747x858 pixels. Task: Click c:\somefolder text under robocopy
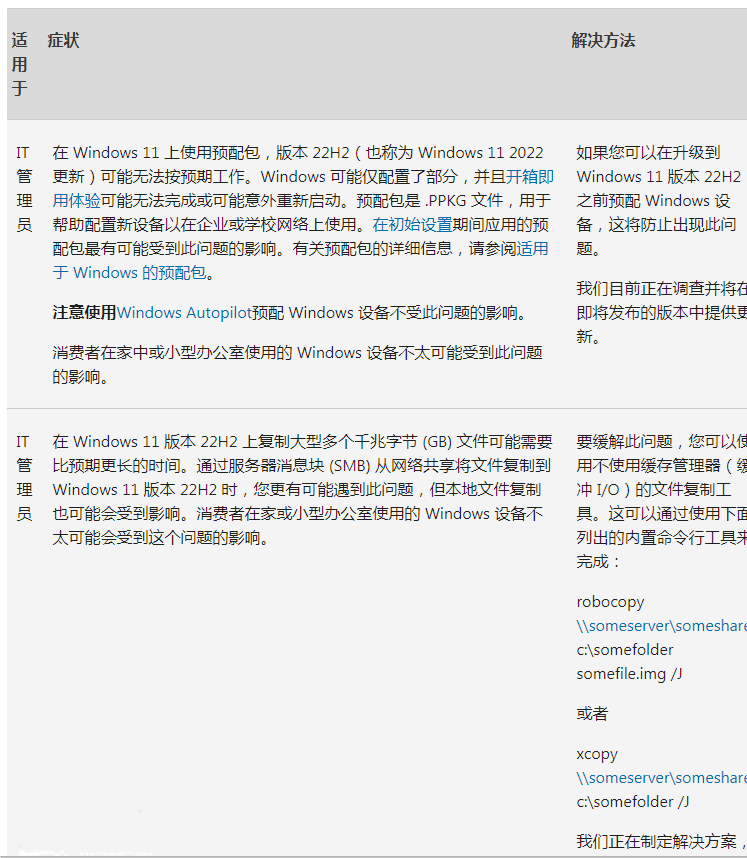click(x=624, y=650)
